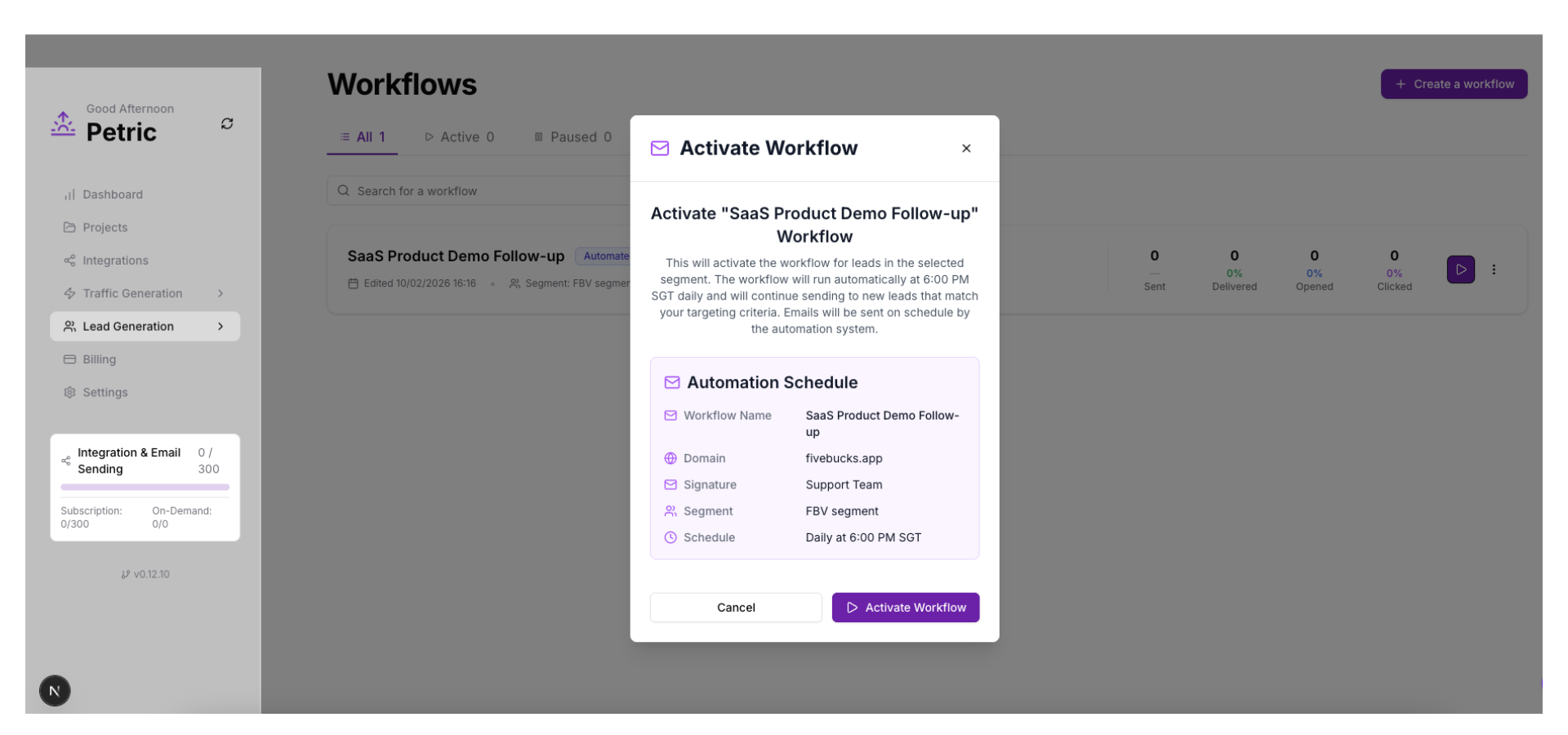Switch to the Paused tab
Image resolution: width=1568 pixels, height=735 pixels.
(x=573, y=137)
